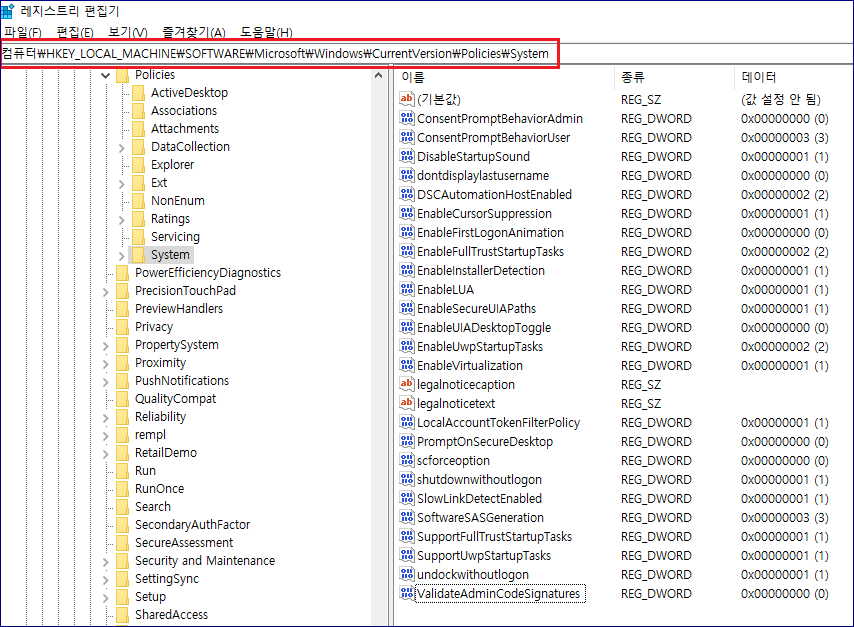Click the string icon of (기본값) value
Viewport: 854px width, 627px height.
(407, 99)
